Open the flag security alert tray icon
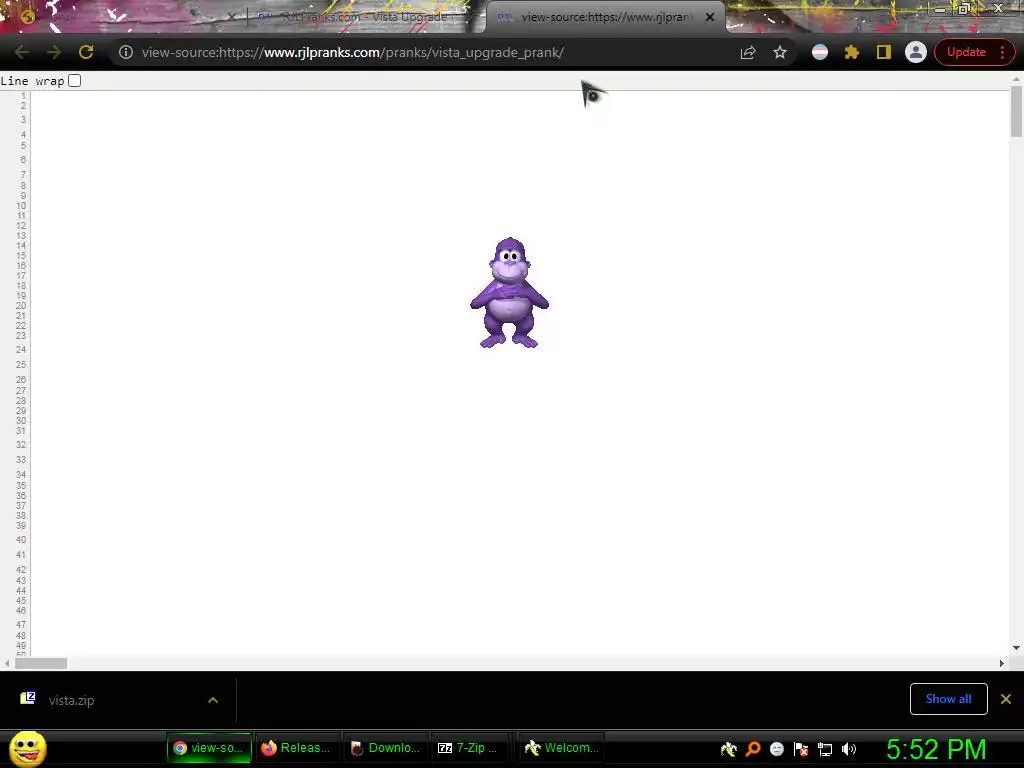1024x768 pixels. (801, 749)
